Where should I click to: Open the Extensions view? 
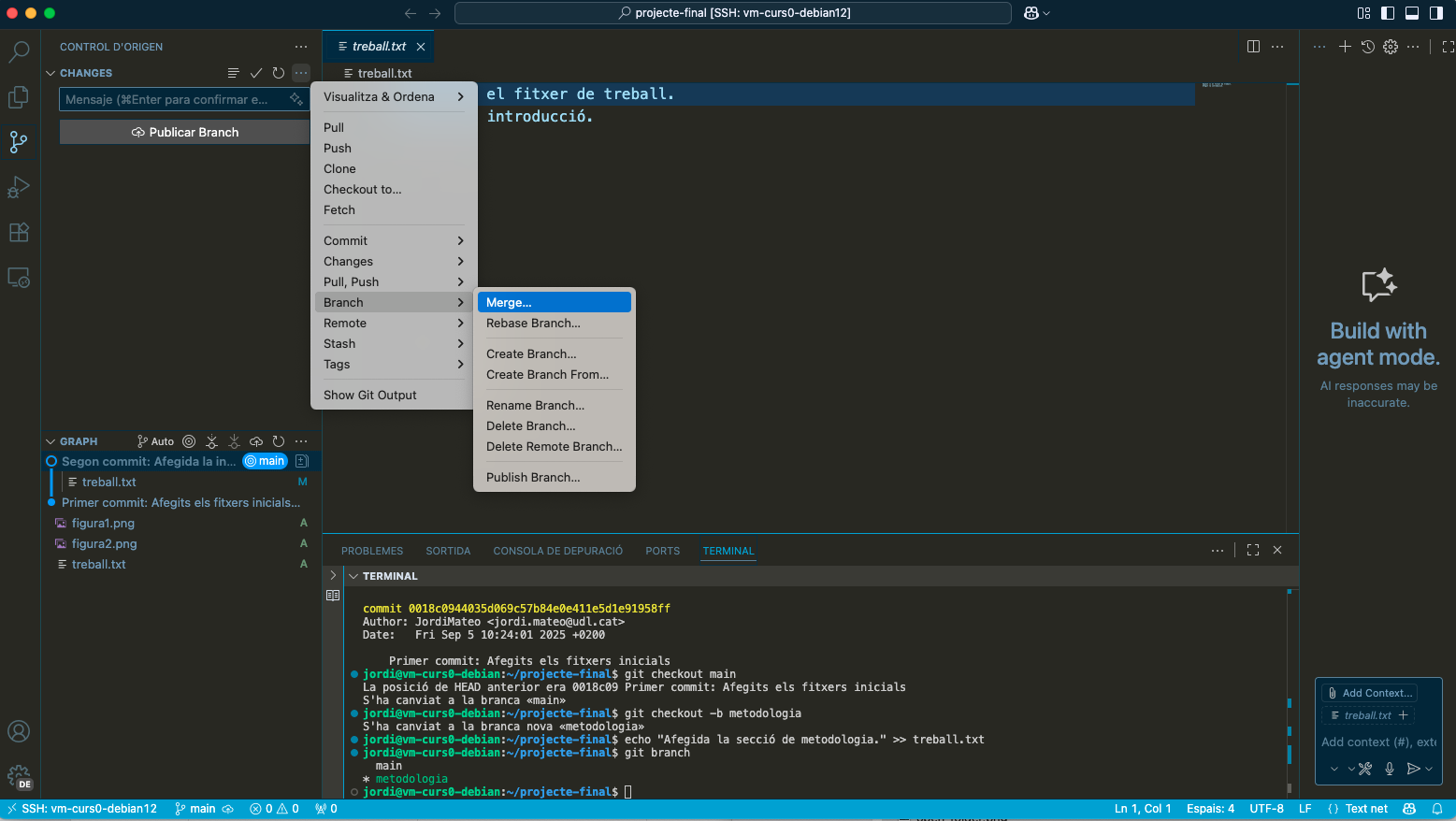point(19,232)
